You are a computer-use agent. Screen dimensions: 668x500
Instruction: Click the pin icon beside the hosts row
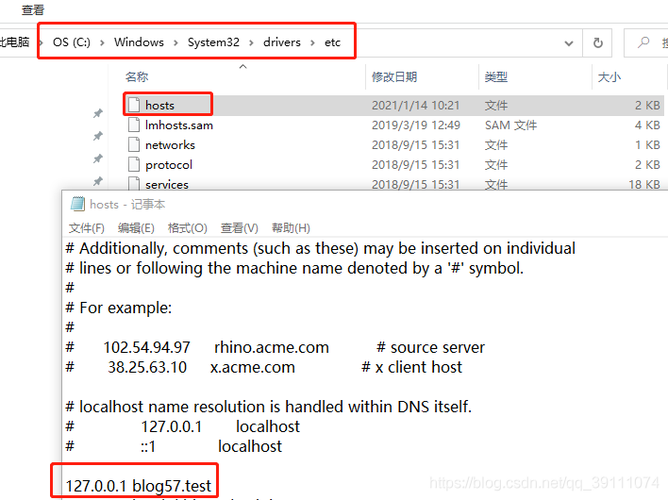click(x=98, y=113)
